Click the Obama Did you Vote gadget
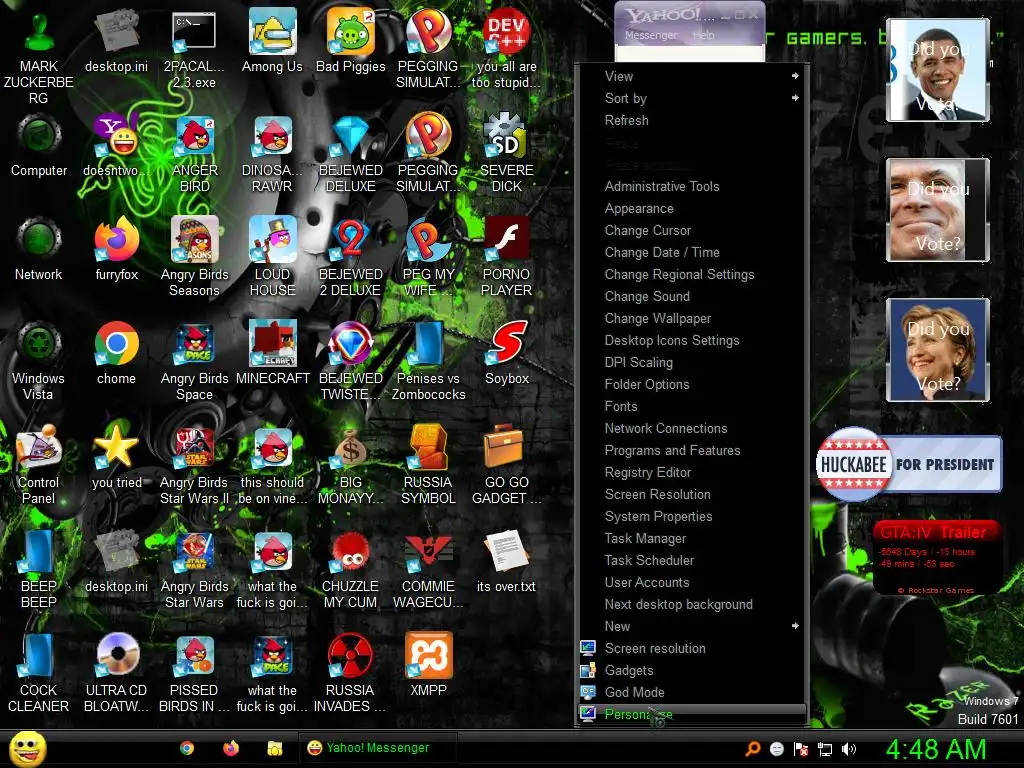Image resolution: width=1024 pixels, height=768 pixels. (938, 70)
